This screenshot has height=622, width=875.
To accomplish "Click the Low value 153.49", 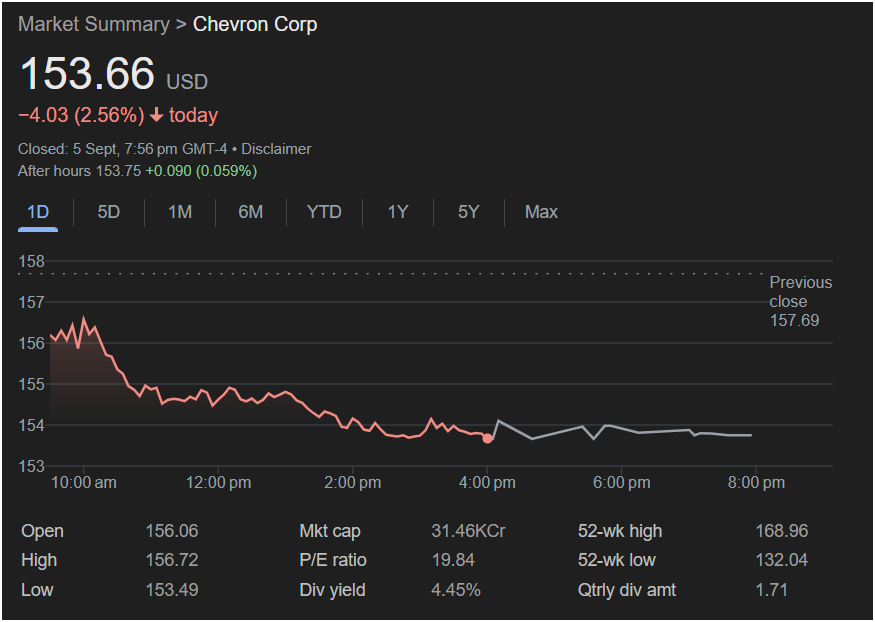I will coord(172,590).
